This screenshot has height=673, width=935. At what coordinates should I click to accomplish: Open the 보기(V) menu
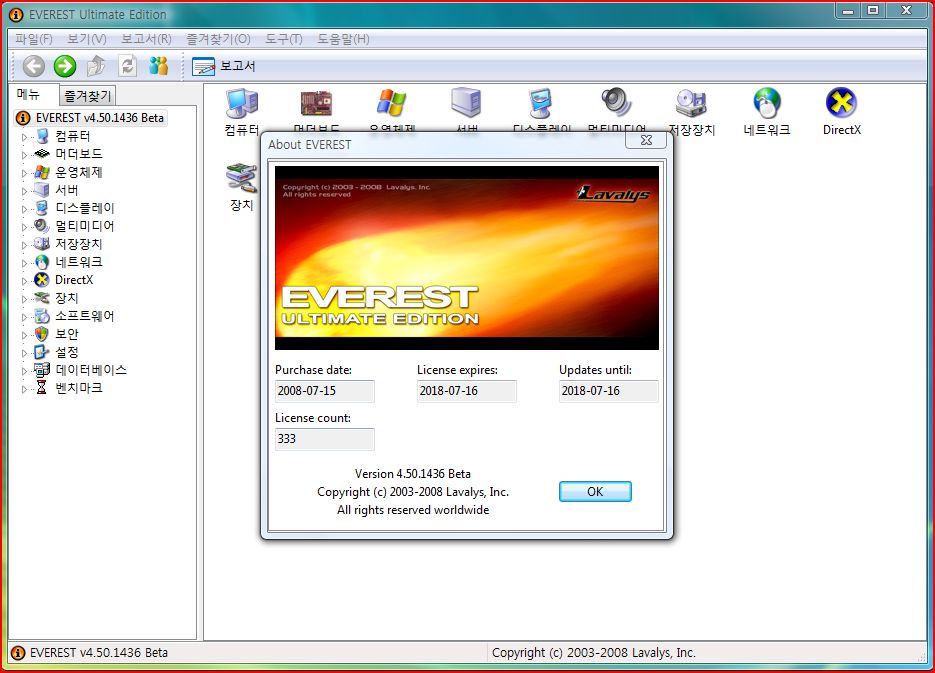tap(86, 39)
